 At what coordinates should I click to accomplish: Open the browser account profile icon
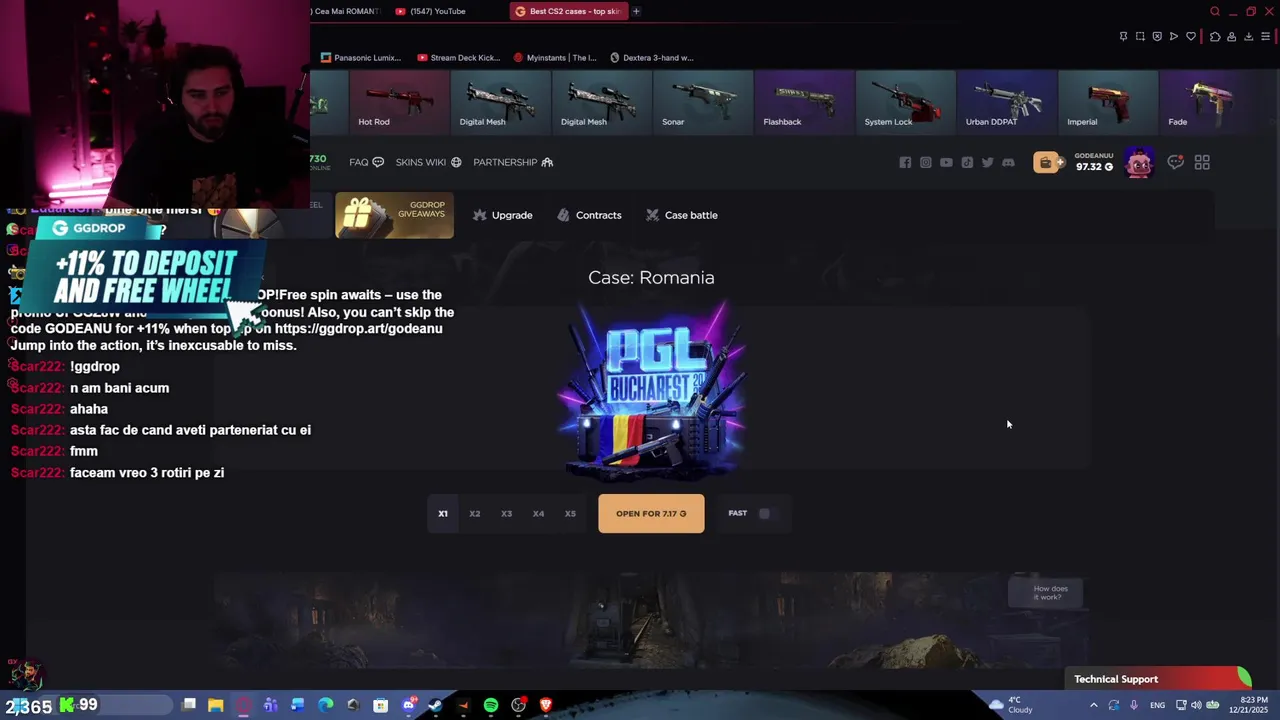[1232, 36]
